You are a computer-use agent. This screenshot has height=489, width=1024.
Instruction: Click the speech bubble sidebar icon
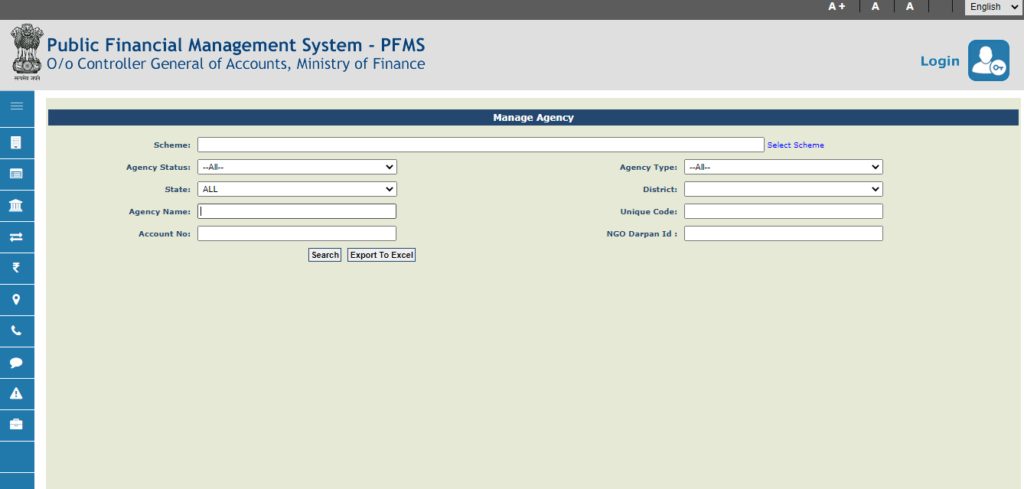point(16,363)
